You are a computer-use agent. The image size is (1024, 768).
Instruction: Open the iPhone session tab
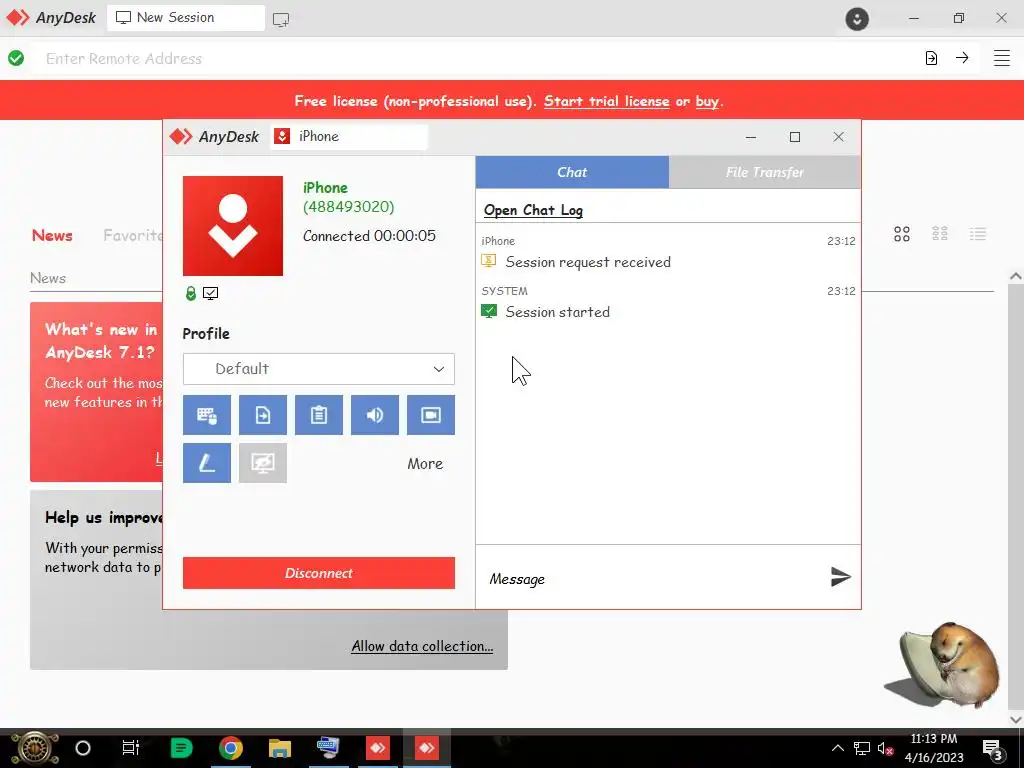pos(349,136)
